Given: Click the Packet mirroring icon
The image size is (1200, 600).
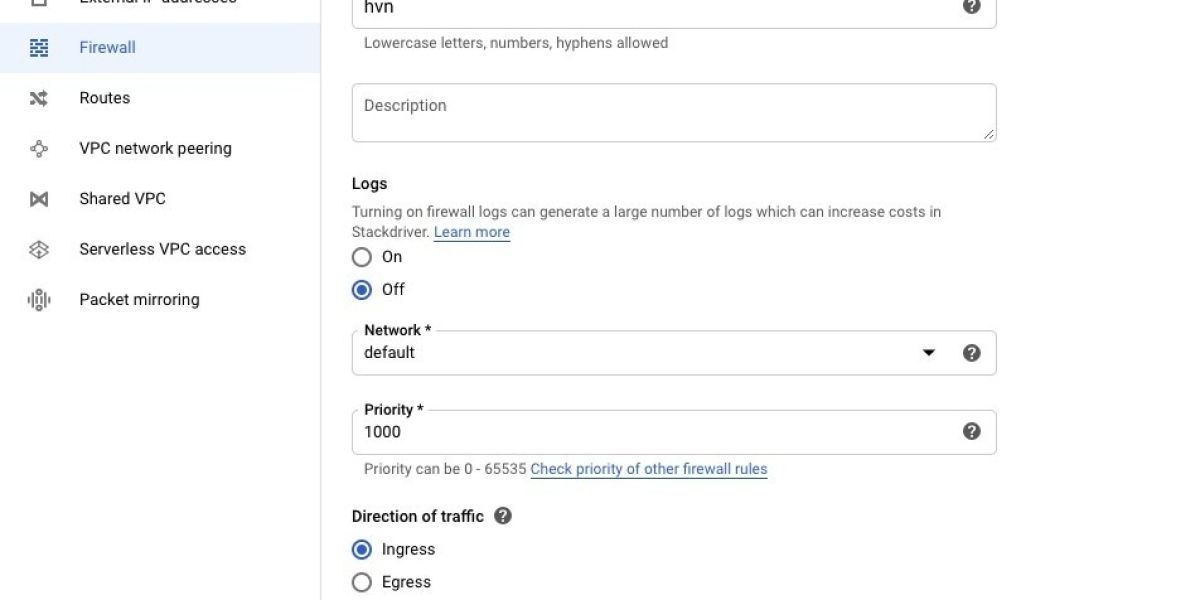Looking at the screenshot, I should point(39,300).
